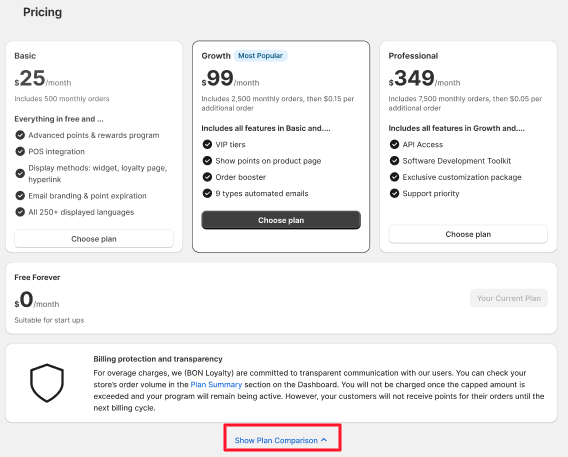Viewport: 568px width, 457px height.
Task: Click checkmark beside Show points on product page
Action: tap(207, 161)
